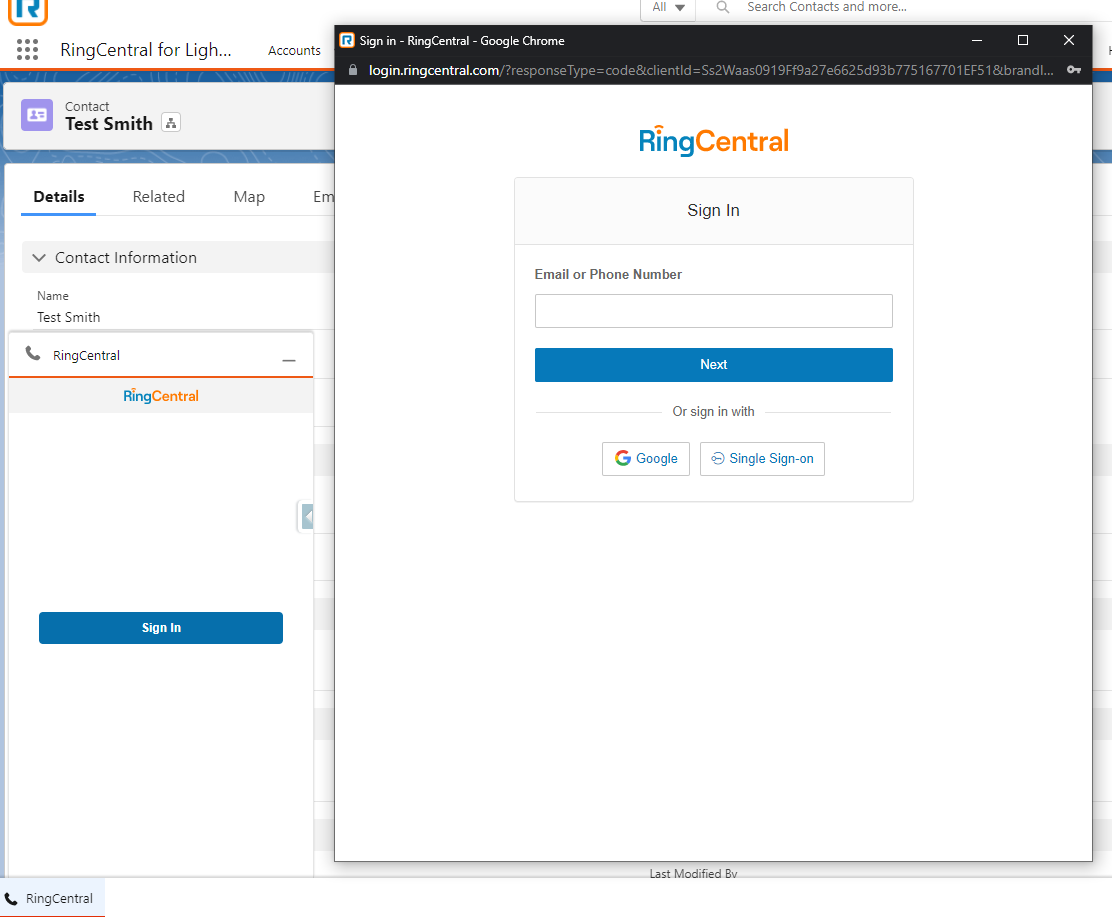Viewport: 1112px width, 917px height.
Task: Click the RingCentral favicon in popup title bar
Action: (x=347, y=40)
